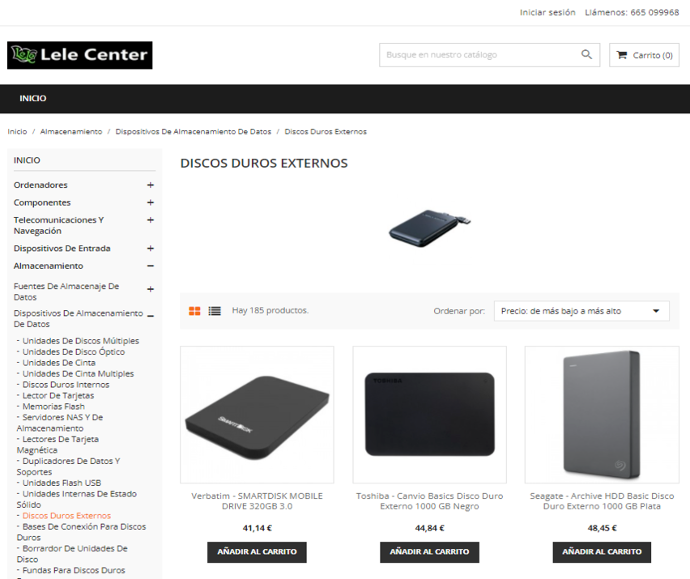Viewport: 690px width, 579px height.
Task: Collapse the Almacenamiento category
Action: point(150,266)
